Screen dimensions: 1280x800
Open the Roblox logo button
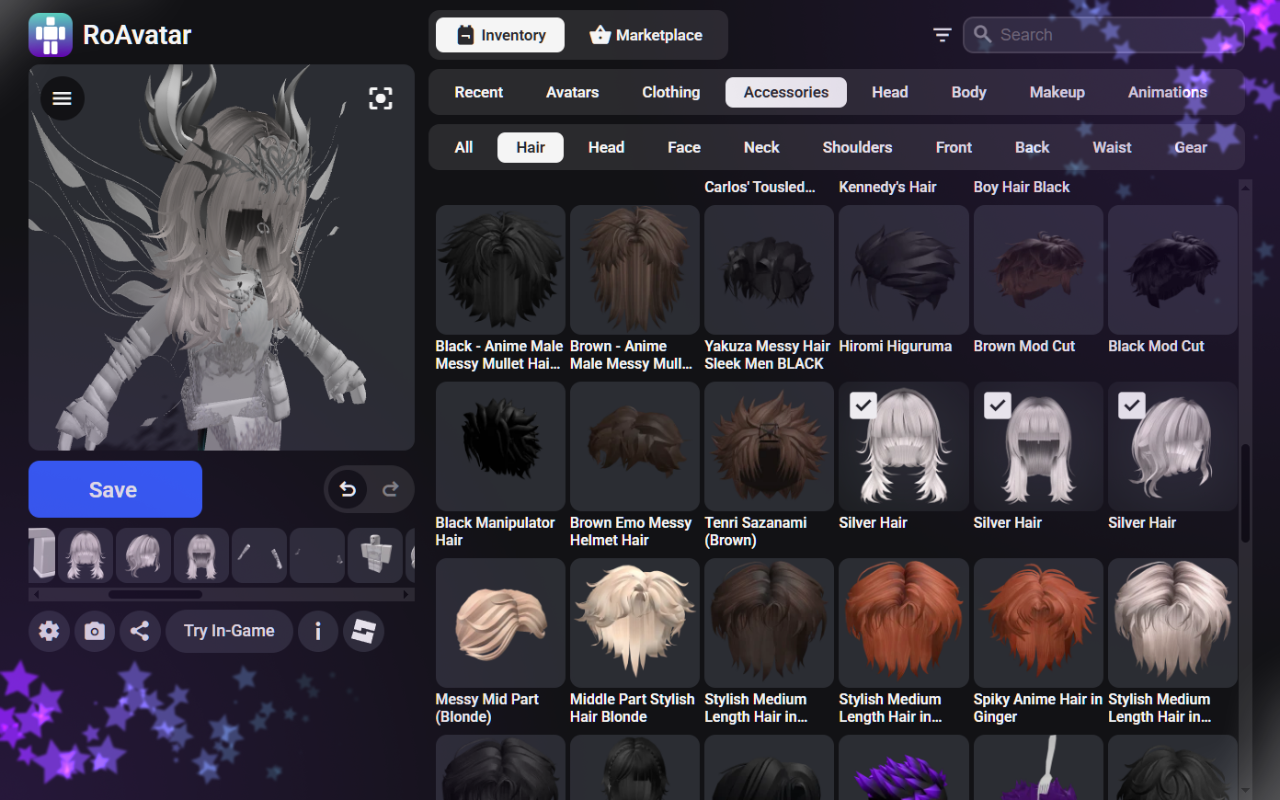[364, 631]
